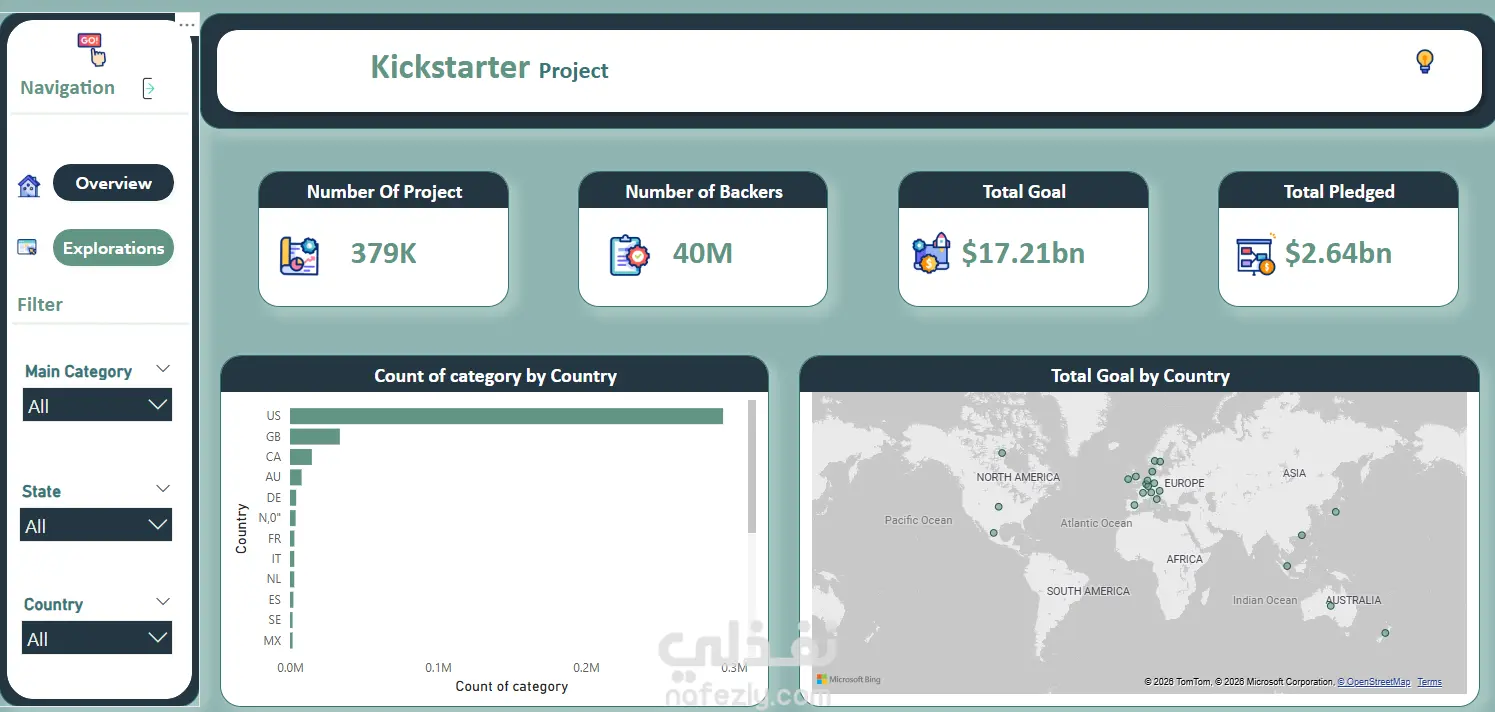The height and width of the screenshot is (712, 1495).
Task: Click the home icon next to Overview
Action: point(29,185)
